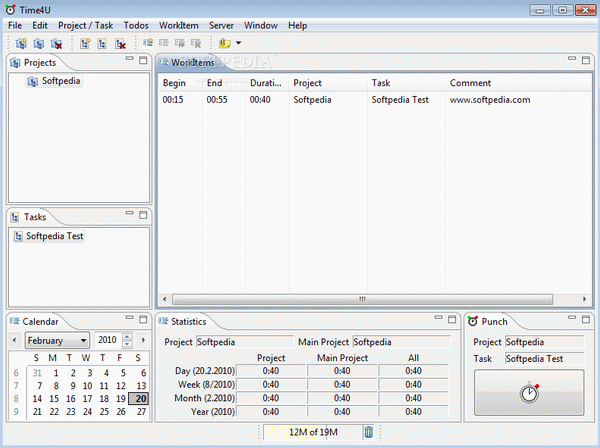The image size is (600, 448).
Task: Click the Delete Task icon with red X
Action: (x=120, y=43)
